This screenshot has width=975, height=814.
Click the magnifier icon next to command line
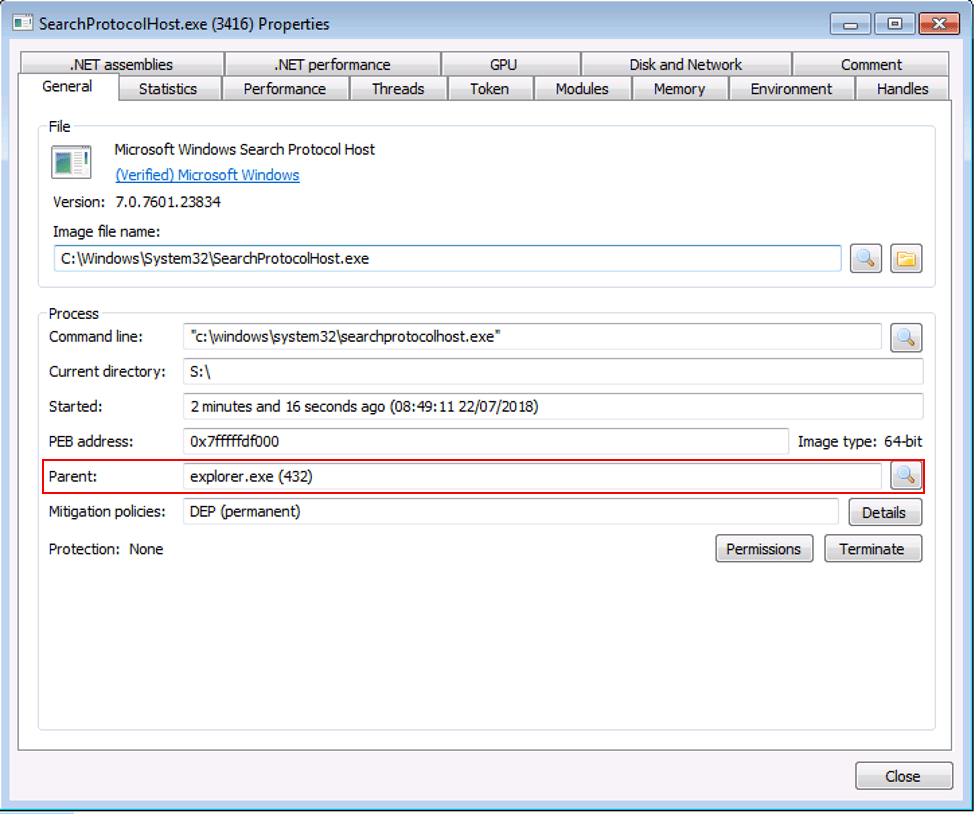click(x=906, y=338)
